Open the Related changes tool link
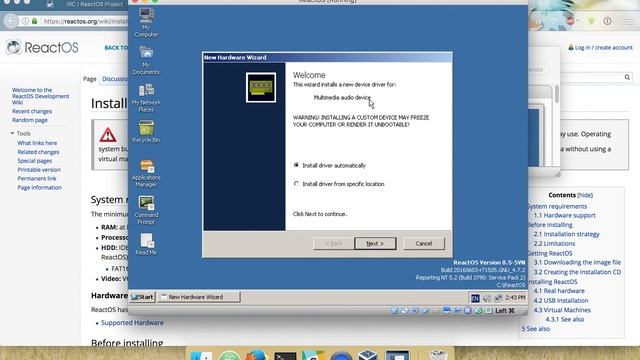640x360 pixels. tap(38, 152)
